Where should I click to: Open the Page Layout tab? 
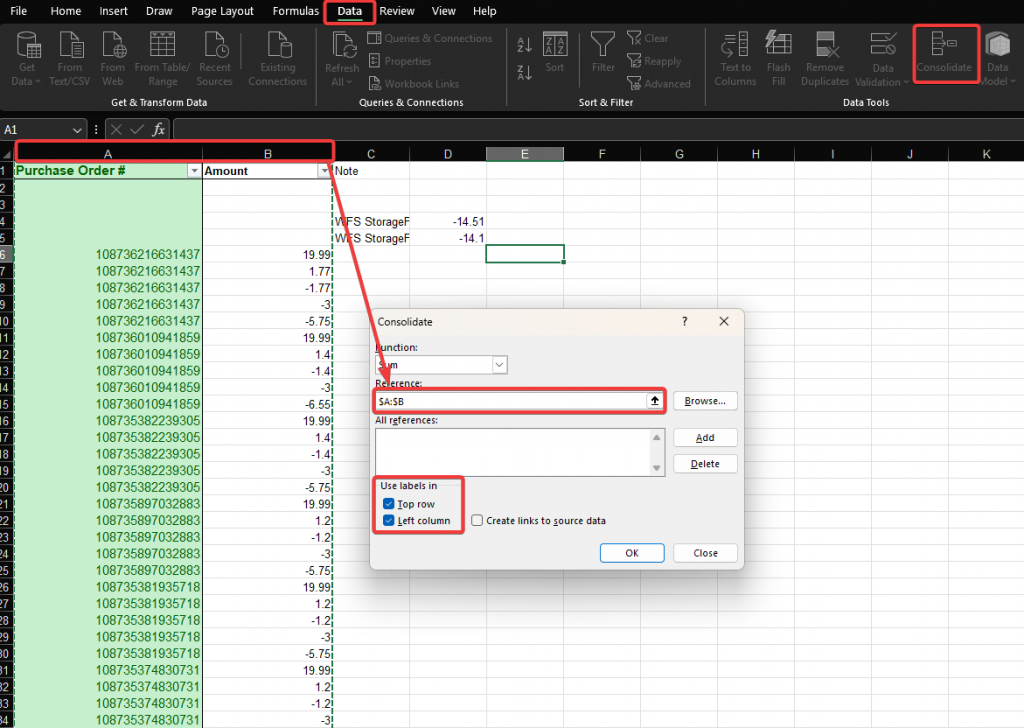coord(222,11)
